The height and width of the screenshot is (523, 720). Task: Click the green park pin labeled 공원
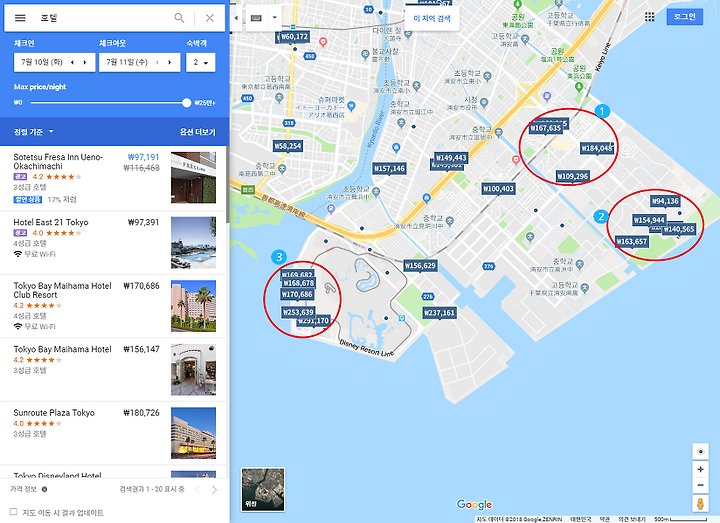point(579,86)
